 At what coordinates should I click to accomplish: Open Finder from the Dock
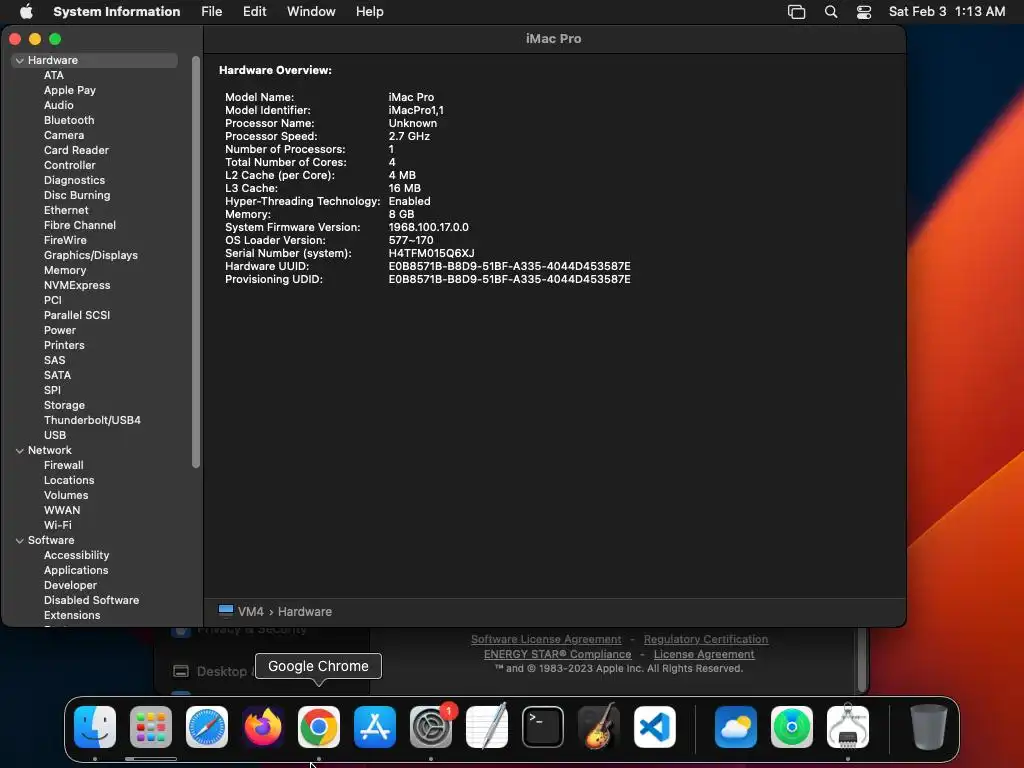95,726
